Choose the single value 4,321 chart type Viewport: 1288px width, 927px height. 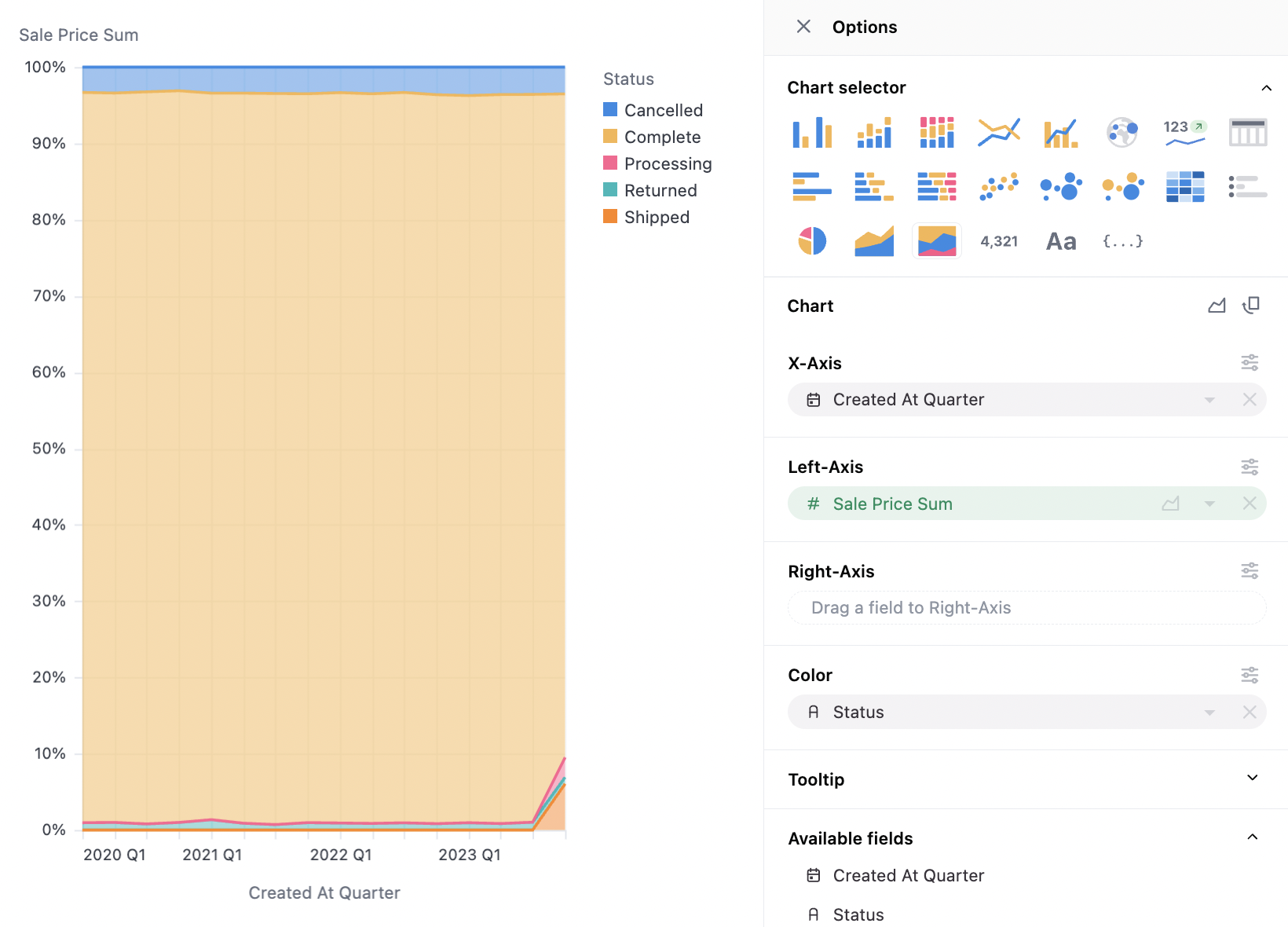tap(999, 241)
